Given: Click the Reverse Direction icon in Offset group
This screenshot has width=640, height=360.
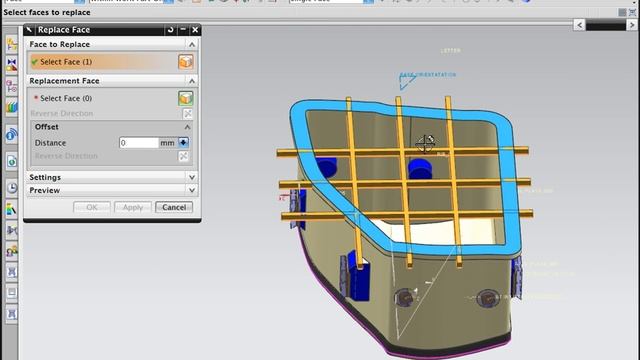Looking at the screenshot, I should pyautogui.click(x=184, y=156).
